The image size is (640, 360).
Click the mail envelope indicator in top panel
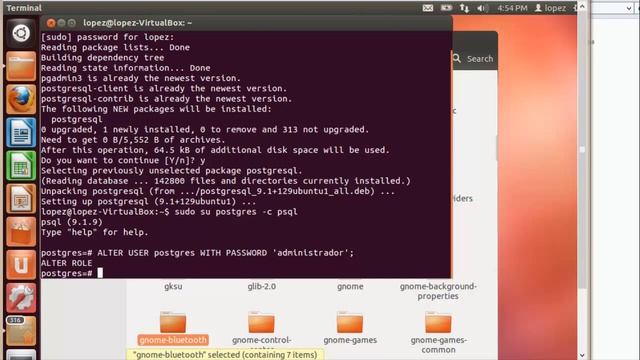click(x=428, y=8)
